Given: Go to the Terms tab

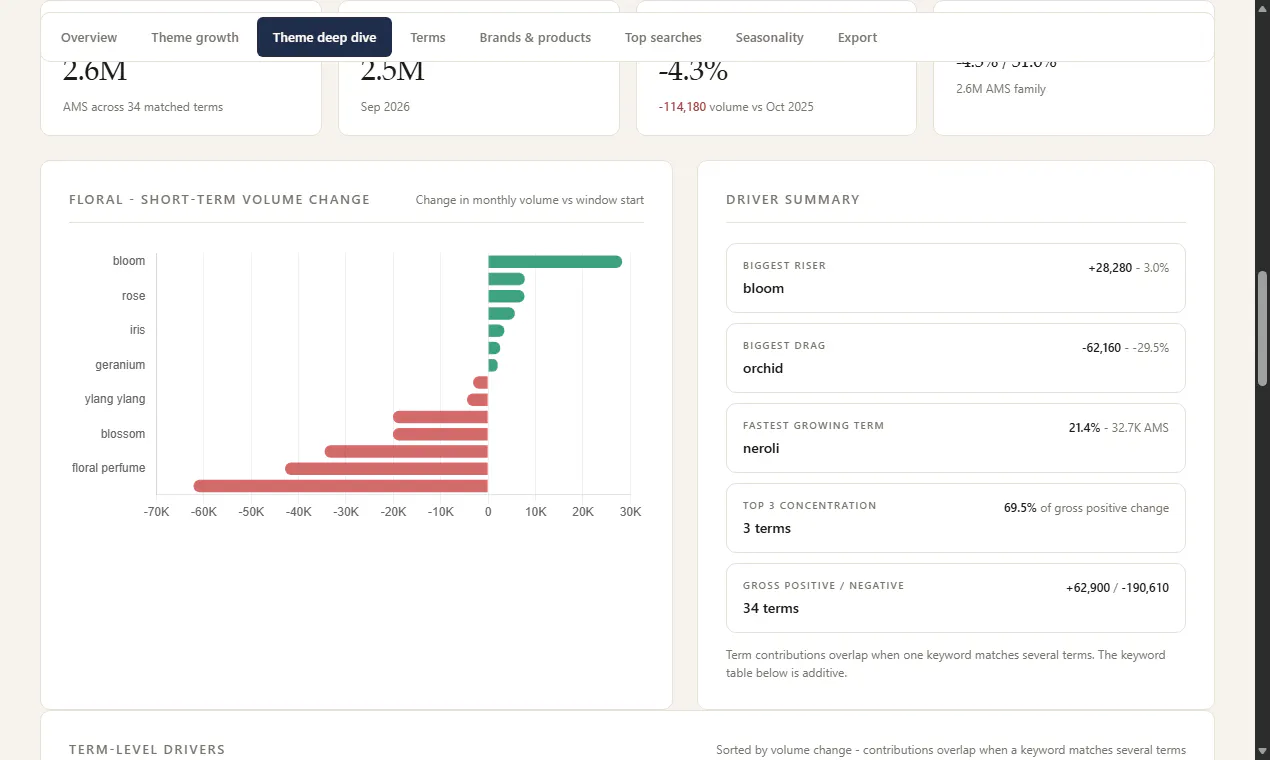Looking at the screenshot, I should tap(428, 37).
